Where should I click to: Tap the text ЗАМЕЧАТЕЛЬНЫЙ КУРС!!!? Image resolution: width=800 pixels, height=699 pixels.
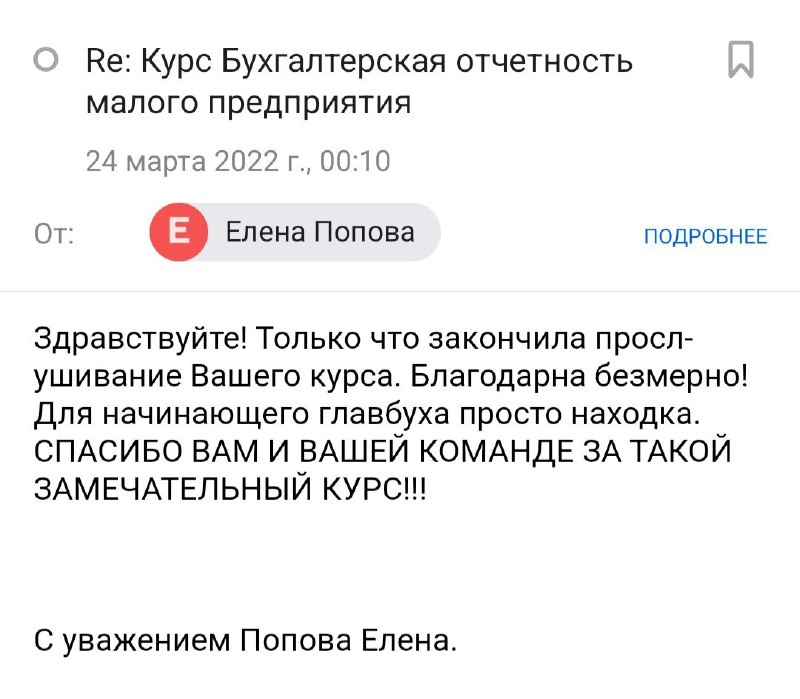[230, 489]
